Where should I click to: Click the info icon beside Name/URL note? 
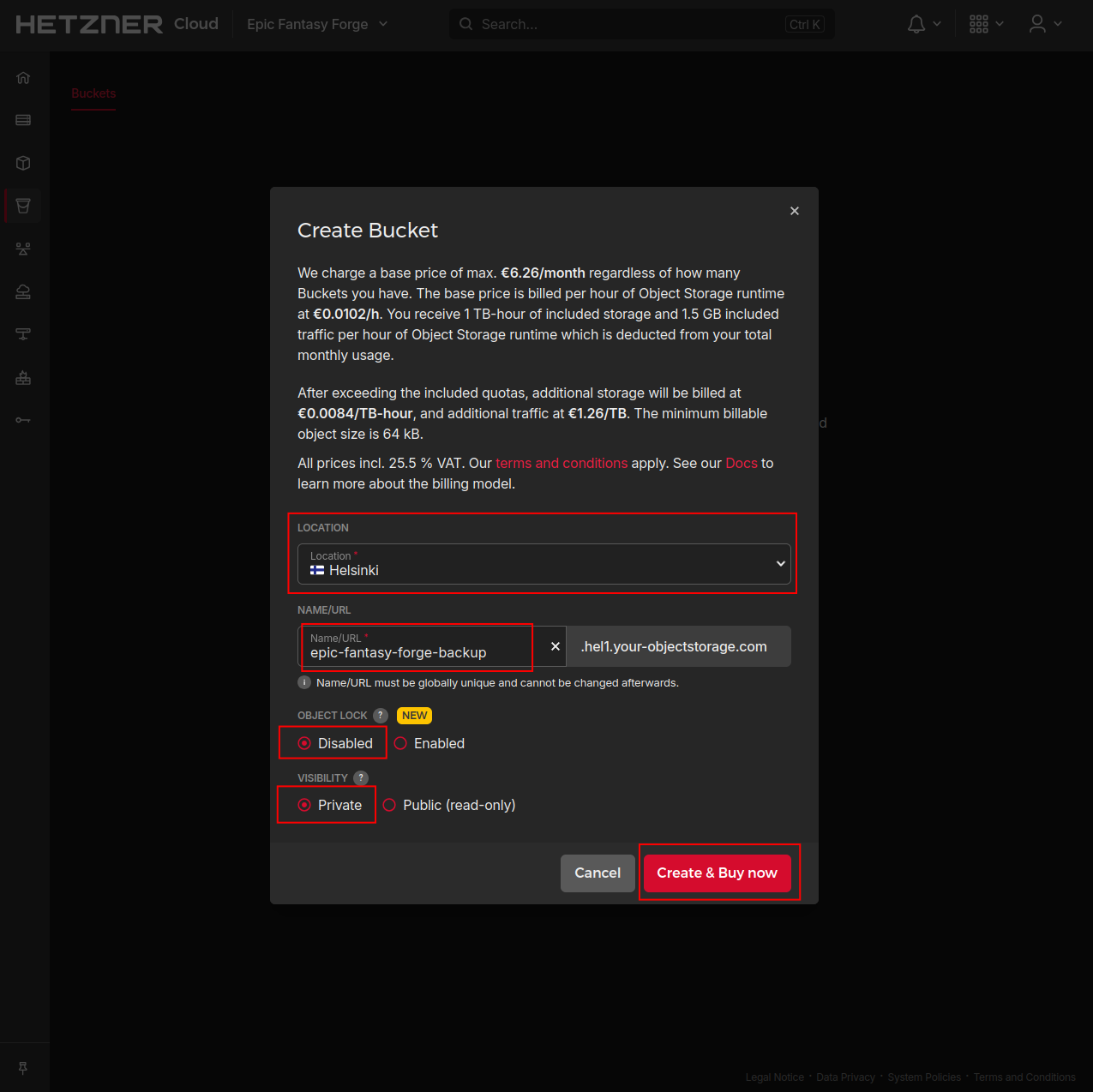pyautogui.click(x=304, y=682)
